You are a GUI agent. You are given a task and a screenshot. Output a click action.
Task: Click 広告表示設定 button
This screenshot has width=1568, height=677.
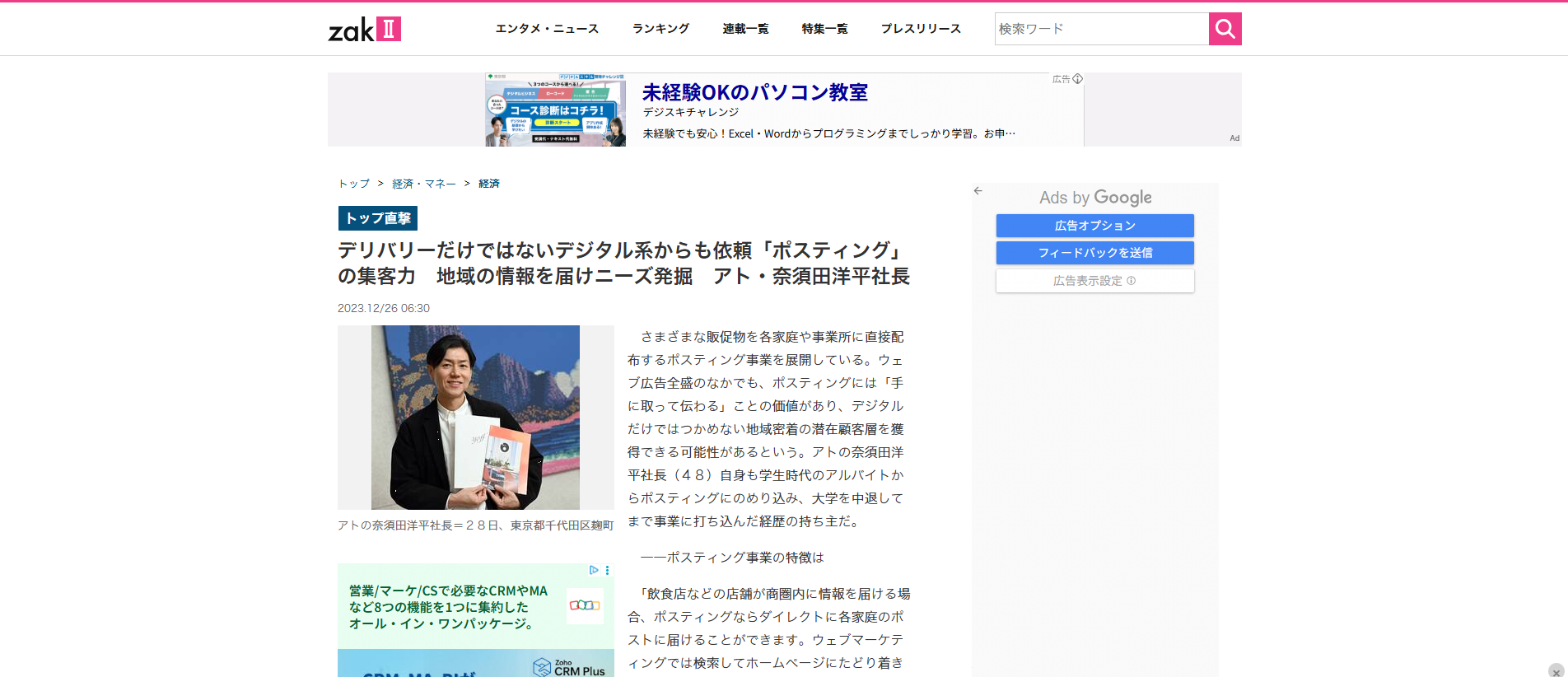[x=1095, y=281]
